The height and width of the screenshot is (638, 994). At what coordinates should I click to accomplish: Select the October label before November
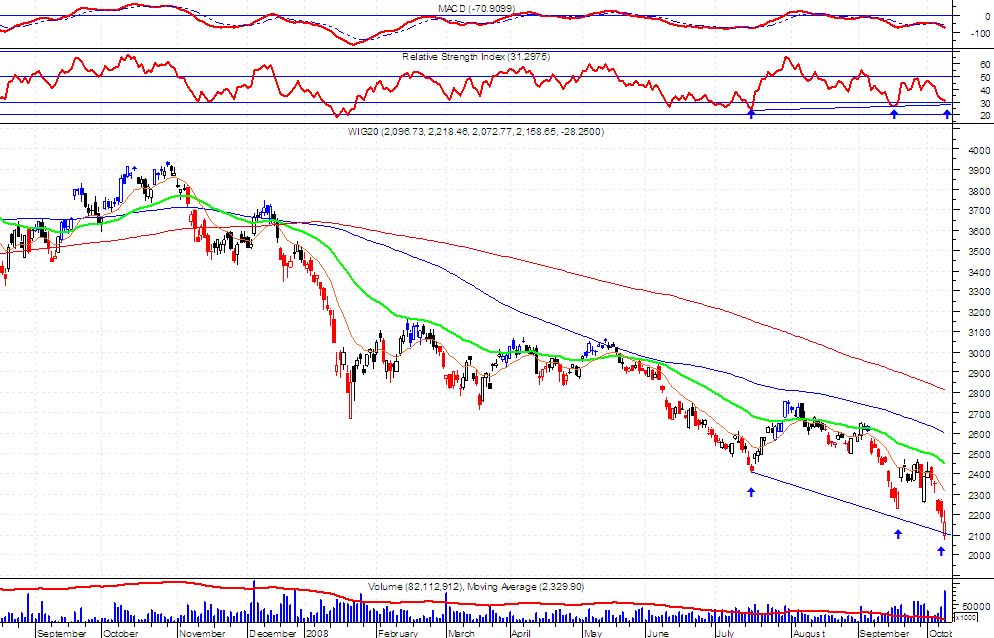click(x=120, y=633)
